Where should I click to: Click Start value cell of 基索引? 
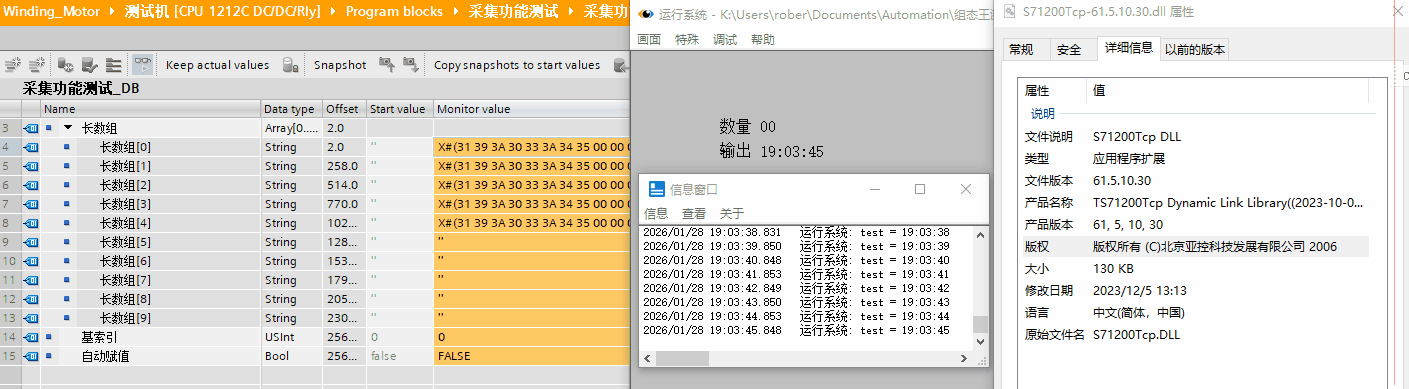(399, 337)
